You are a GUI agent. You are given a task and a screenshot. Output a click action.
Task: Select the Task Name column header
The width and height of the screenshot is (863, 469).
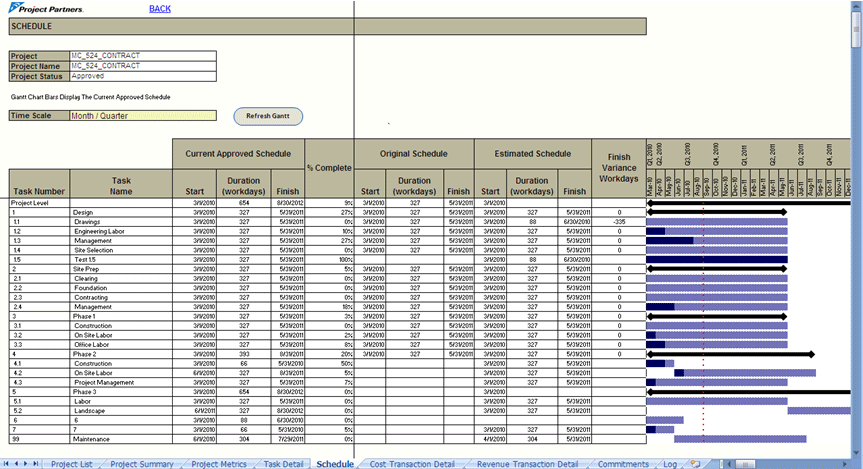pos(121,184)
